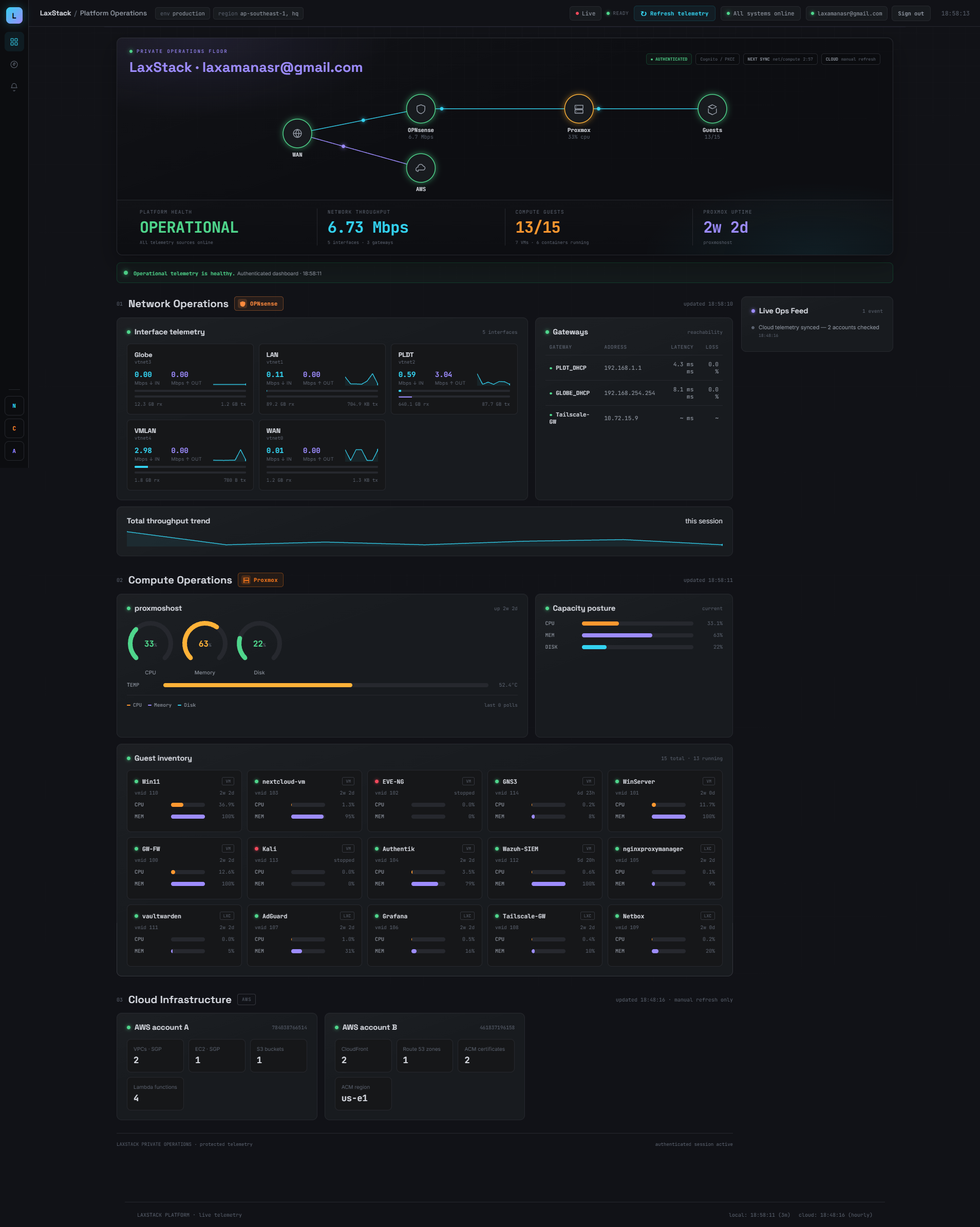
Task: Click the CLOUD manual refresh badge
Action: pyautogui.click(x=850, y=59)
